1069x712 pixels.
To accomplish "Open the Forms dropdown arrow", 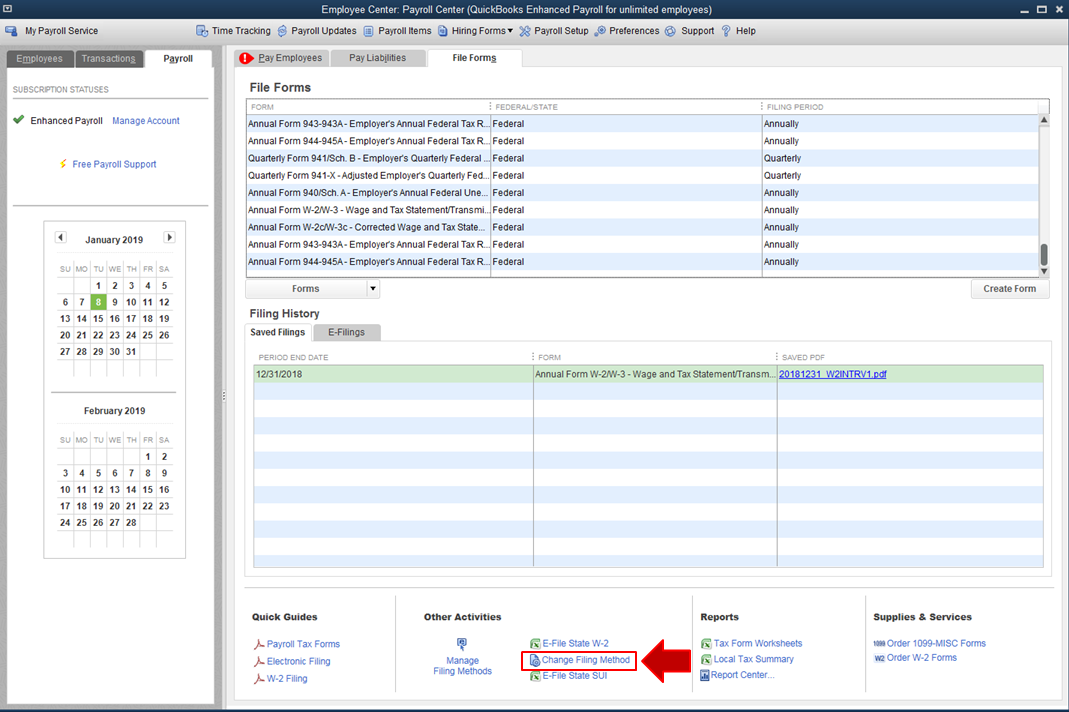I will coord(373,289).
